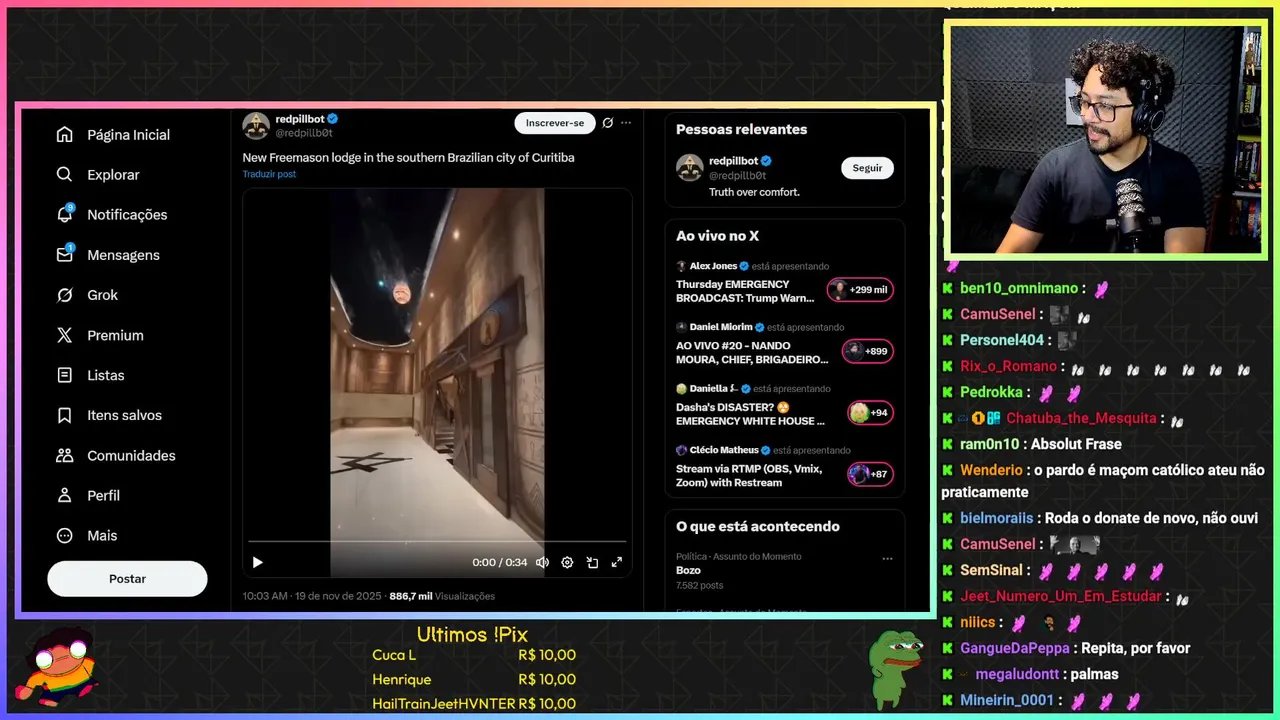Screen dimensions: 1280x720
Task: Open Dasha's DISASTER live entry
Action: 785,407
